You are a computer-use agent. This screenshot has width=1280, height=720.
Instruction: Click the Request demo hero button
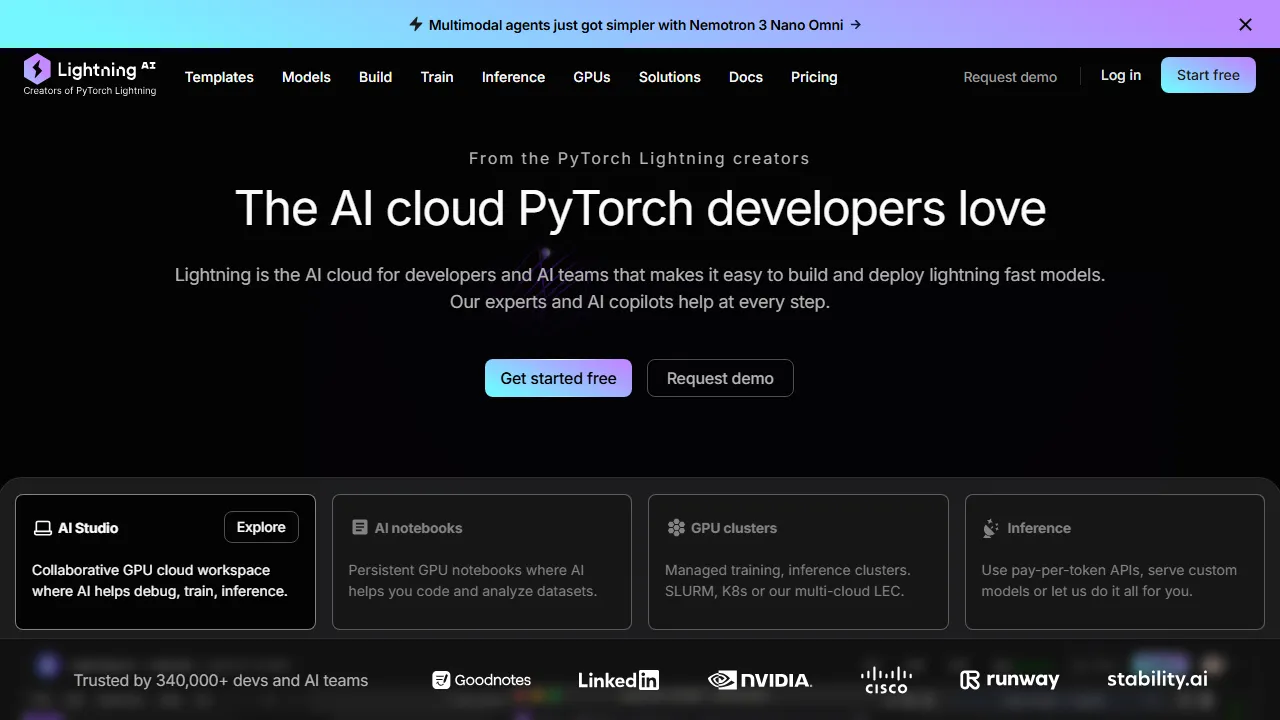[720, 378]
